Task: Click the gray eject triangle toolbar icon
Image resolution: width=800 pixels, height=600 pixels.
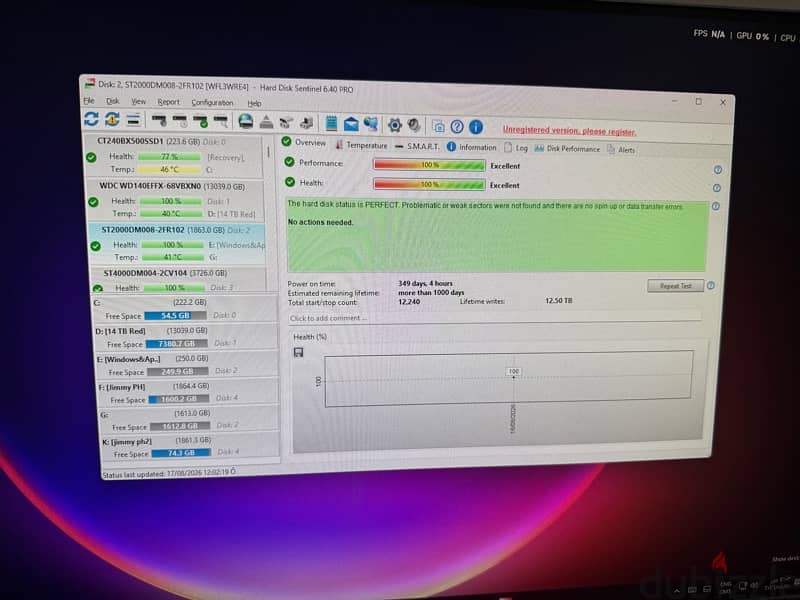Action: pos(266,122)
